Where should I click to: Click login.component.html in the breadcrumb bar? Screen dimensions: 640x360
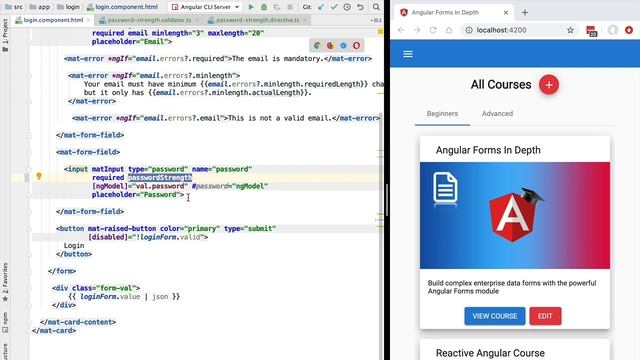pyautogui.click(x=122, y=7)
